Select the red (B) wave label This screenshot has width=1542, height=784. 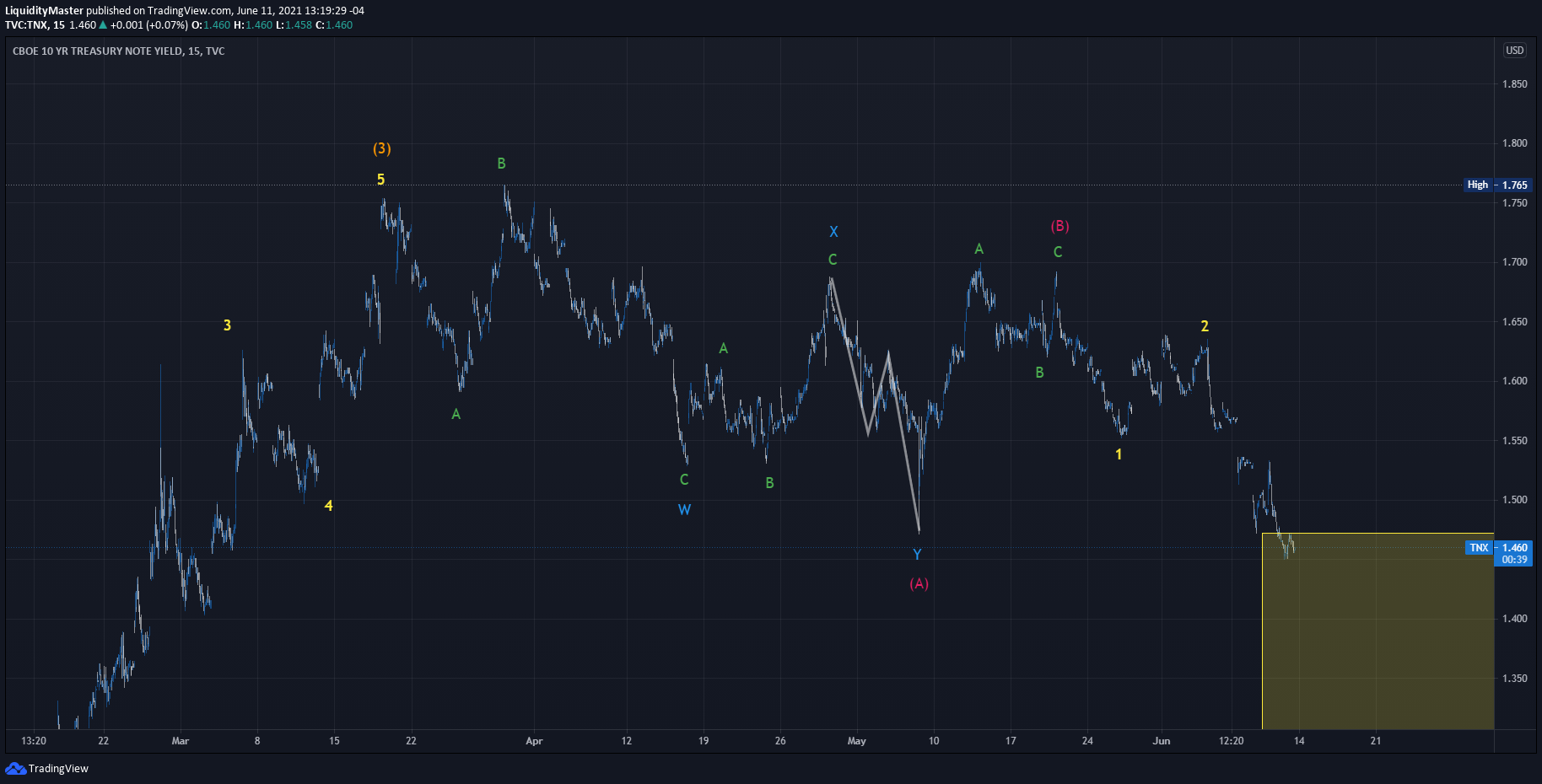(1059, 226)
